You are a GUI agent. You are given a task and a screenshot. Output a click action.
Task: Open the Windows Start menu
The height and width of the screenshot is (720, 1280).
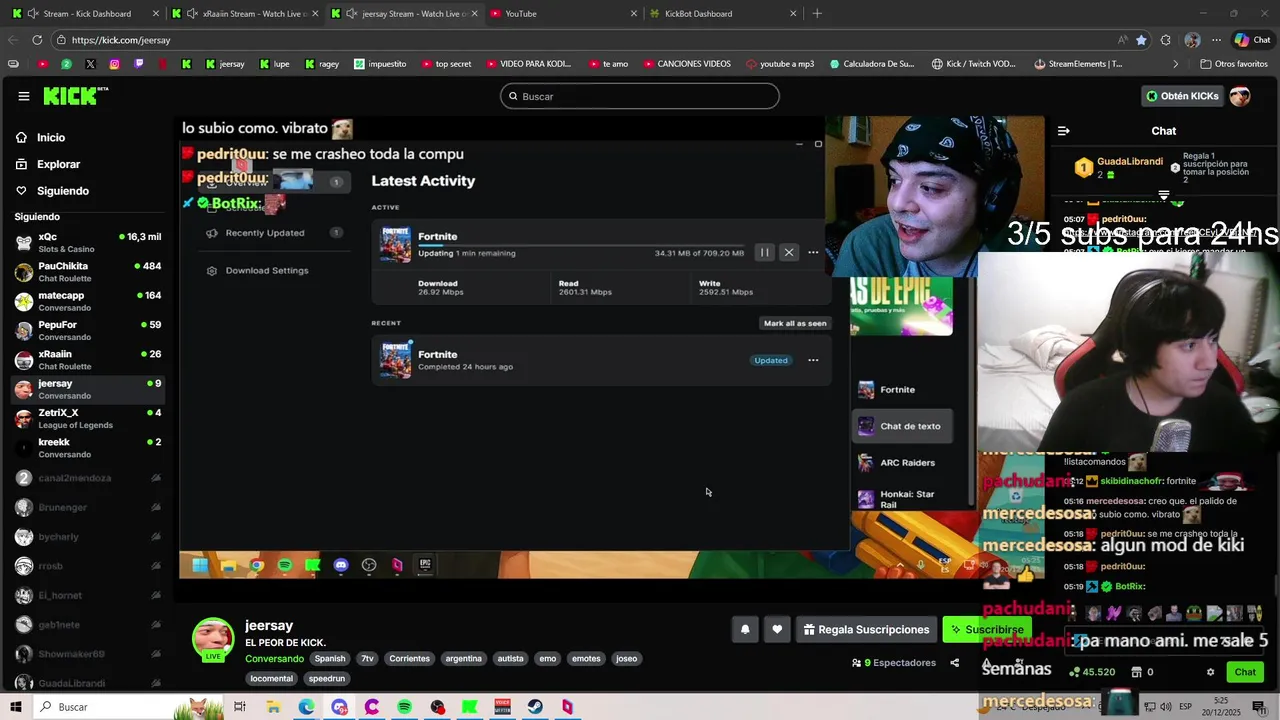click(16, 707)
